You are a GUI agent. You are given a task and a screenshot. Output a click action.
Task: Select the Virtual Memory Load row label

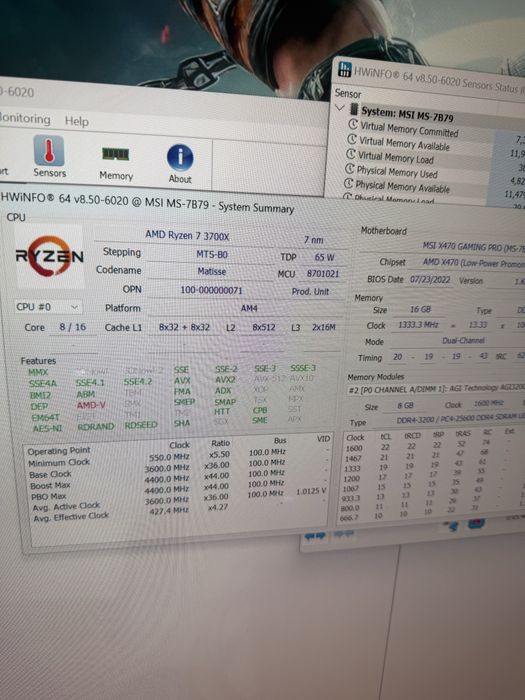point(396,158)
